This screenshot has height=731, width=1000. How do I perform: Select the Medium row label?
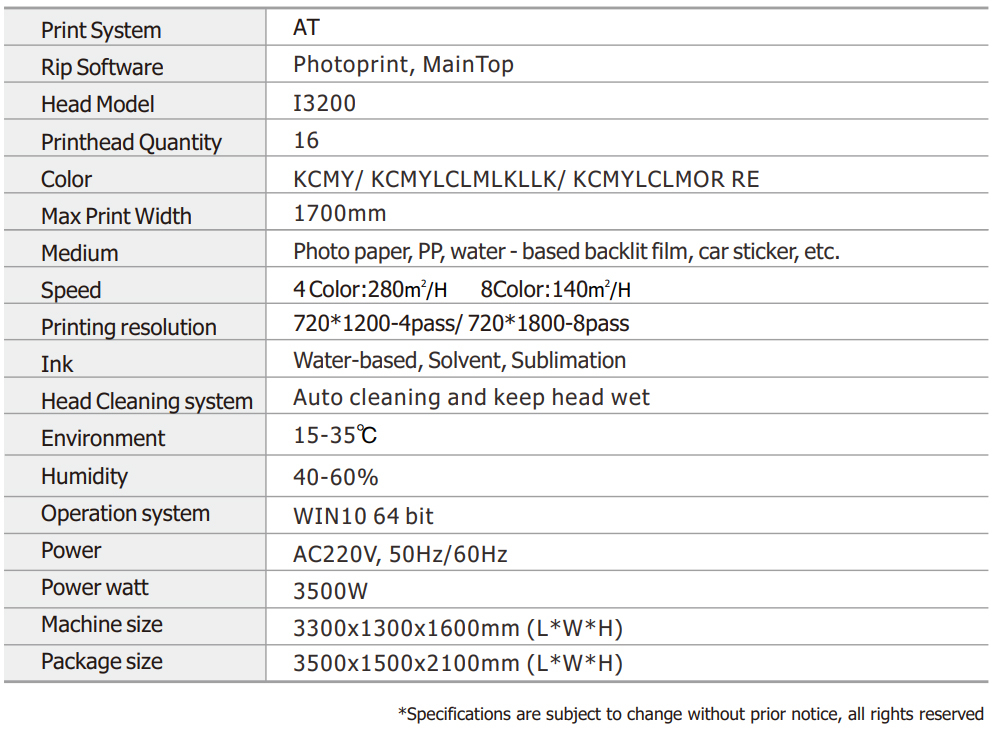(80, 253)
